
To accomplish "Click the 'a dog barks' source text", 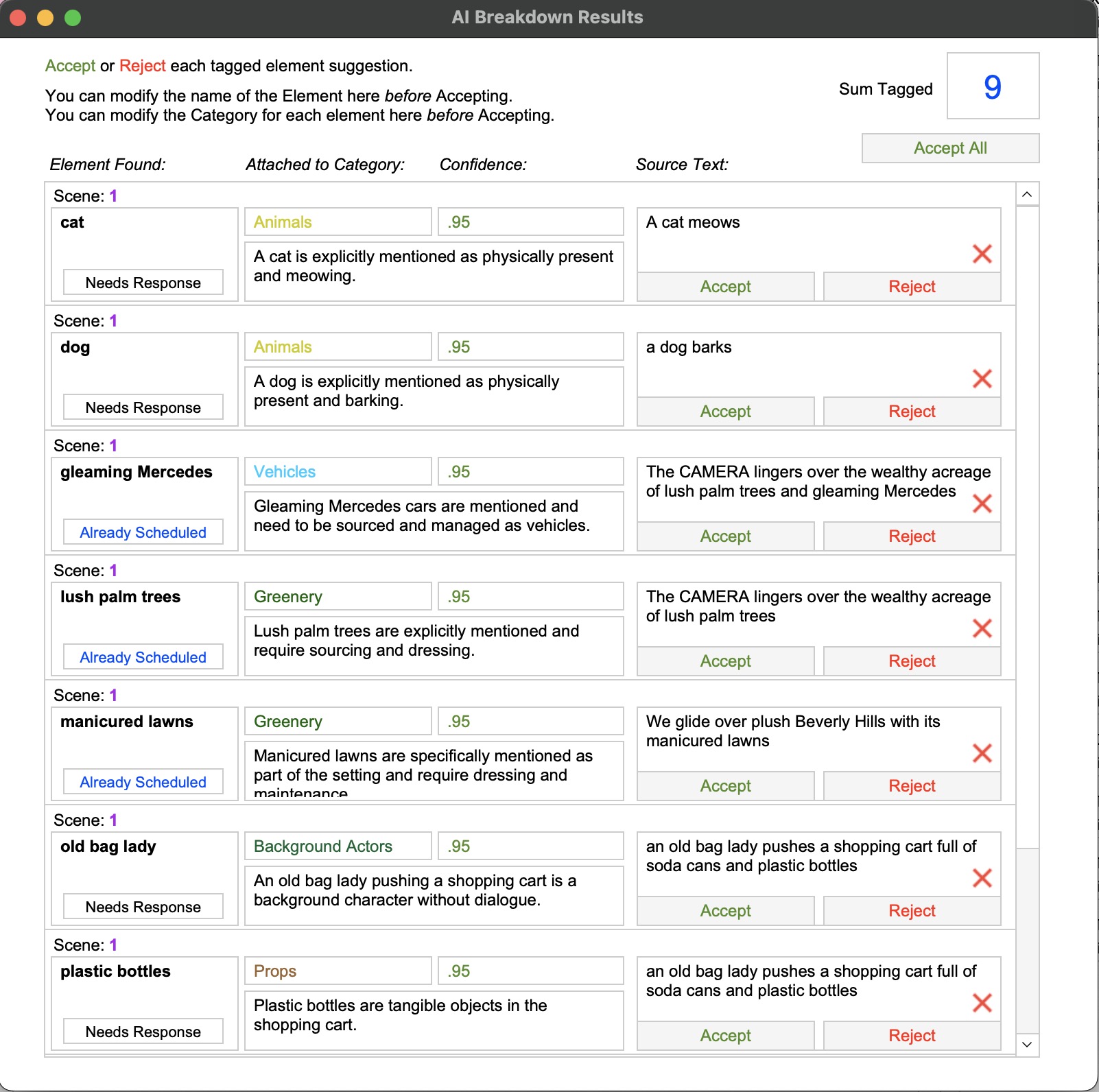I will click(x=689, y=347).
